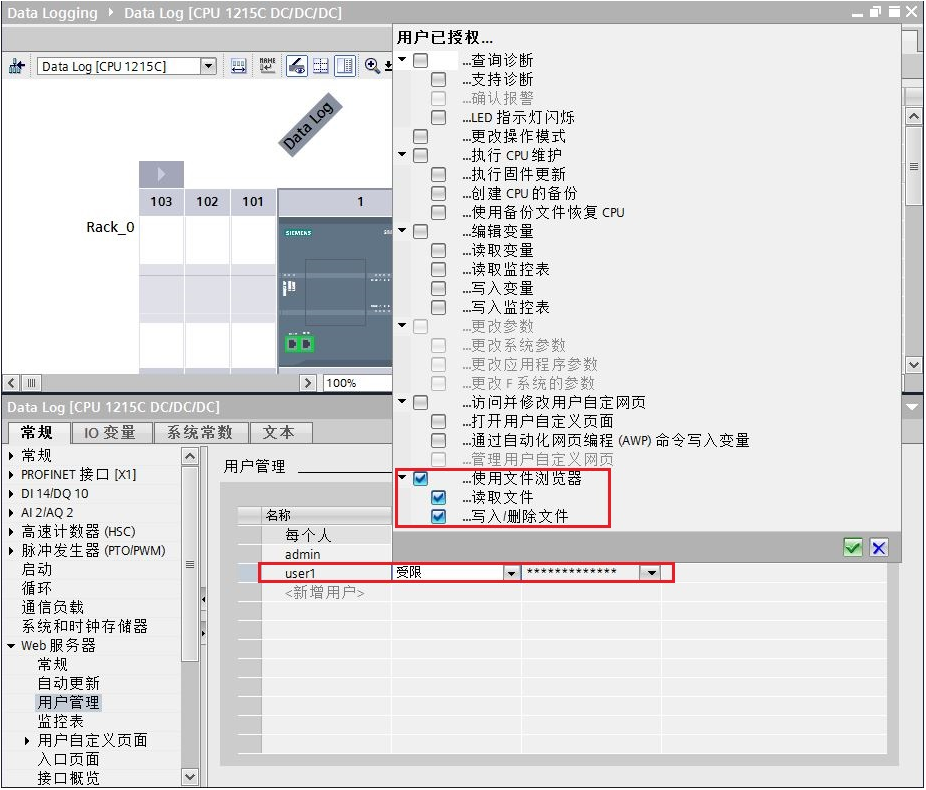The height and width of the screenshot is (790, 926).
Task: Collapse the 执行 CPU 维护 permission group
Action: pos(402,155)
